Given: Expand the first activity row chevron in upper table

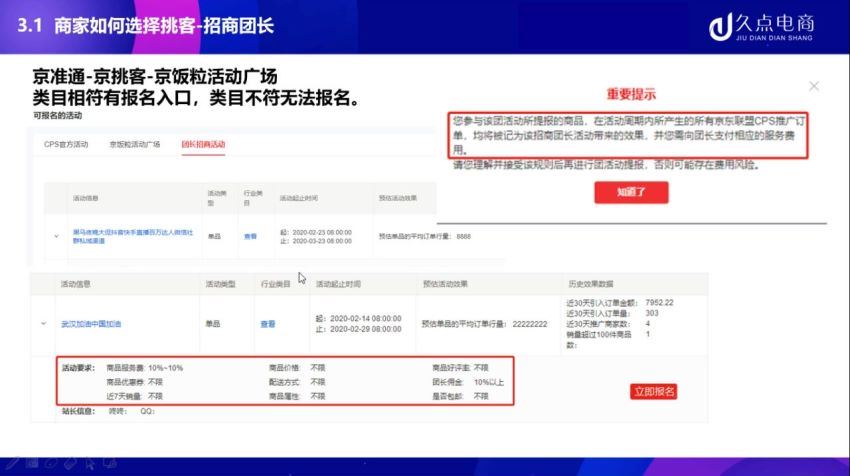Looking at the screenshot, I should tap(56, 236).
